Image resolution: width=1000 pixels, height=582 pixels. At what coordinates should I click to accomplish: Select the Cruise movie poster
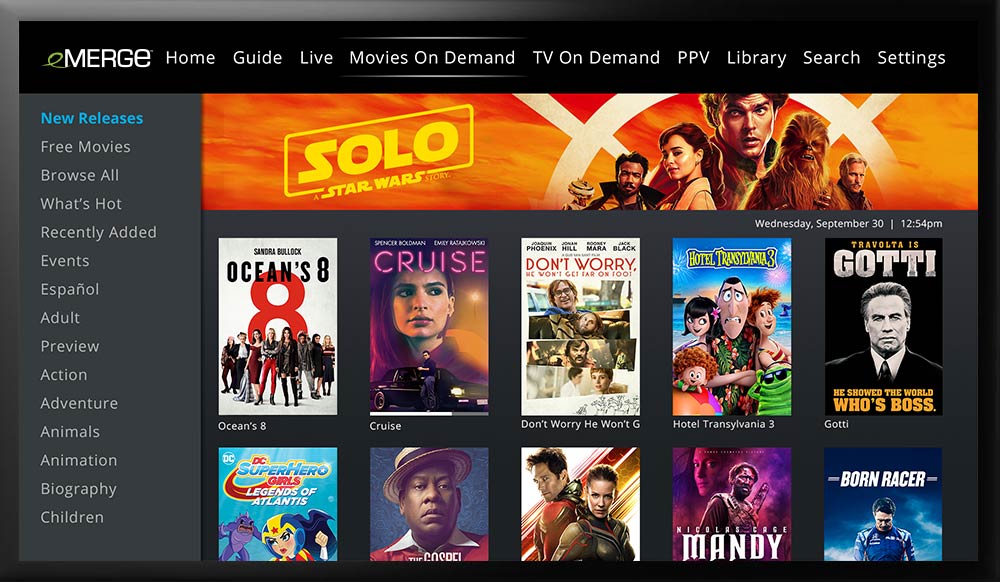[429, 326]
